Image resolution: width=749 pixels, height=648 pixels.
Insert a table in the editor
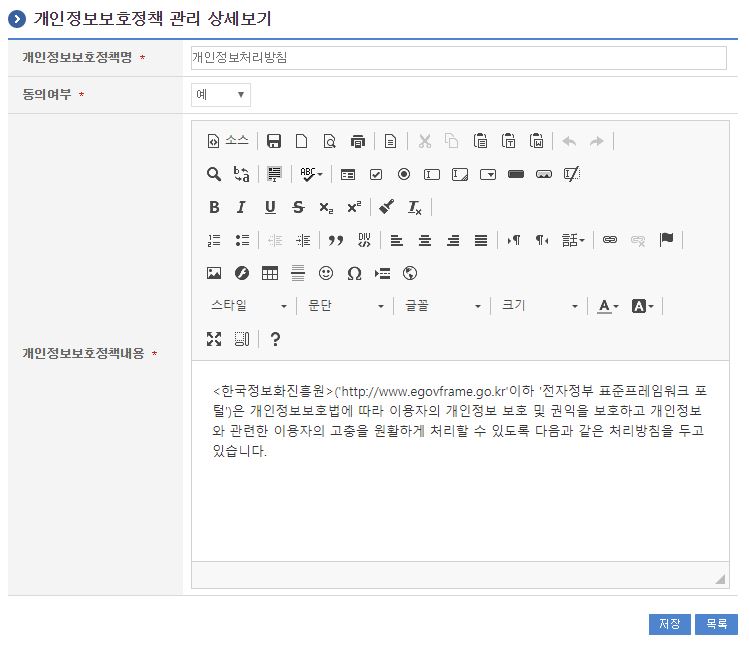270,273
